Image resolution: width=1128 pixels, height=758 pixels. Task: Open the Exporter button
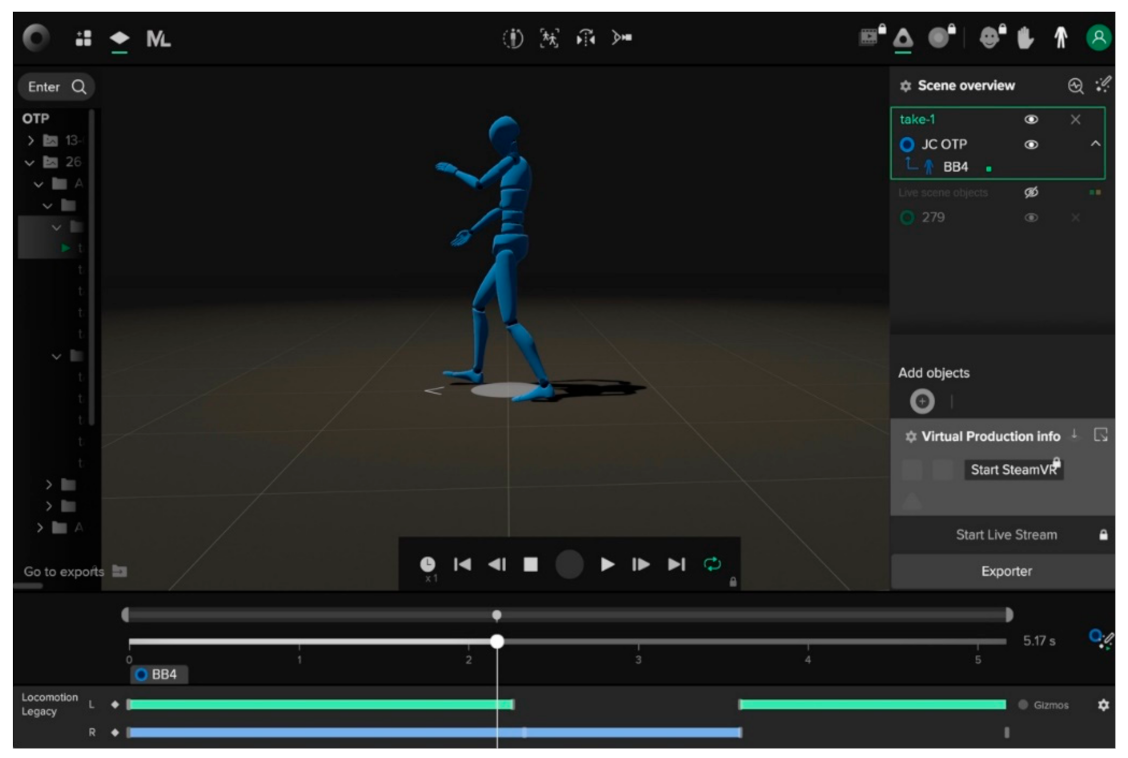[x=1005, y=572]
